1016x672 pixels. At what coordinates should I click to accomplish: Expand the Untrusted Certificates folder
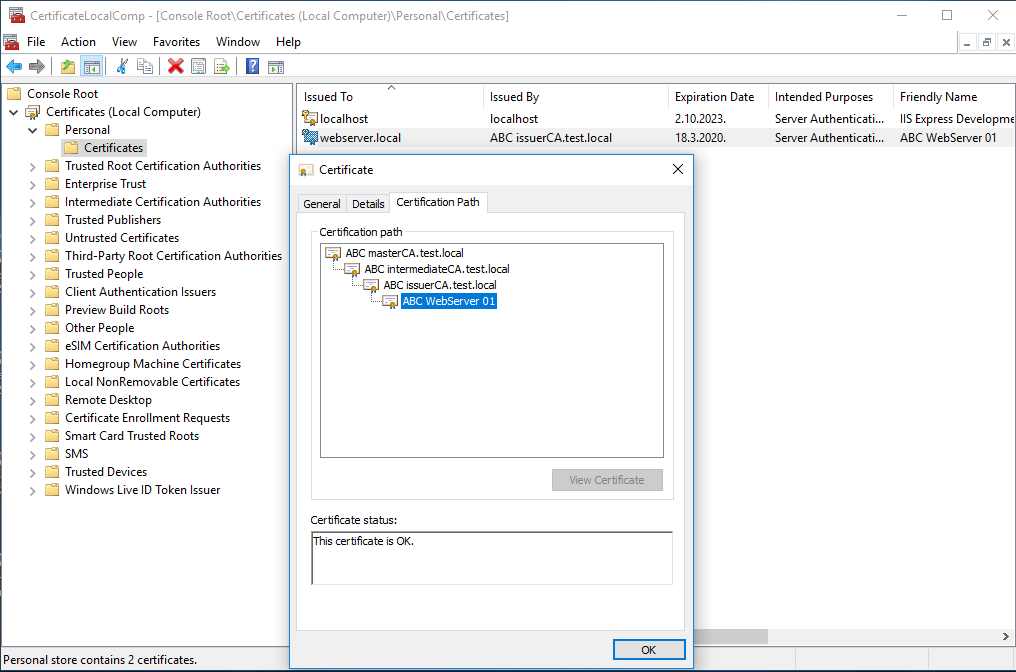32,238
